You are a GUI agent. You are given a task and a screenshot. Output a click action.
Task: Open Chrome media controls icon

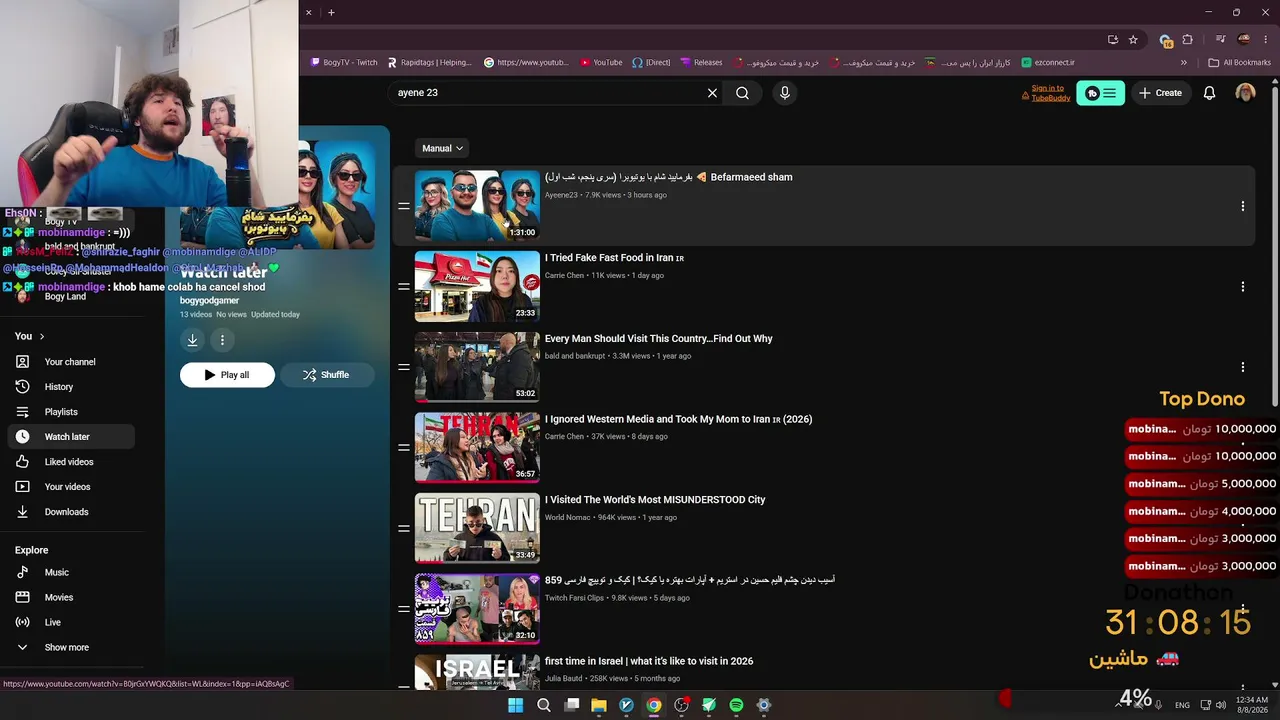click(x=1220, y=40)
